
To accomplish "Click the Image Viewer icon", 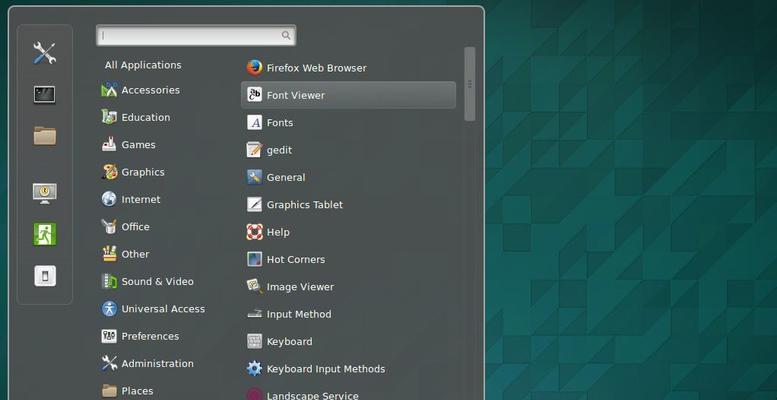I will pyautogui.click(x=255, y=286).
